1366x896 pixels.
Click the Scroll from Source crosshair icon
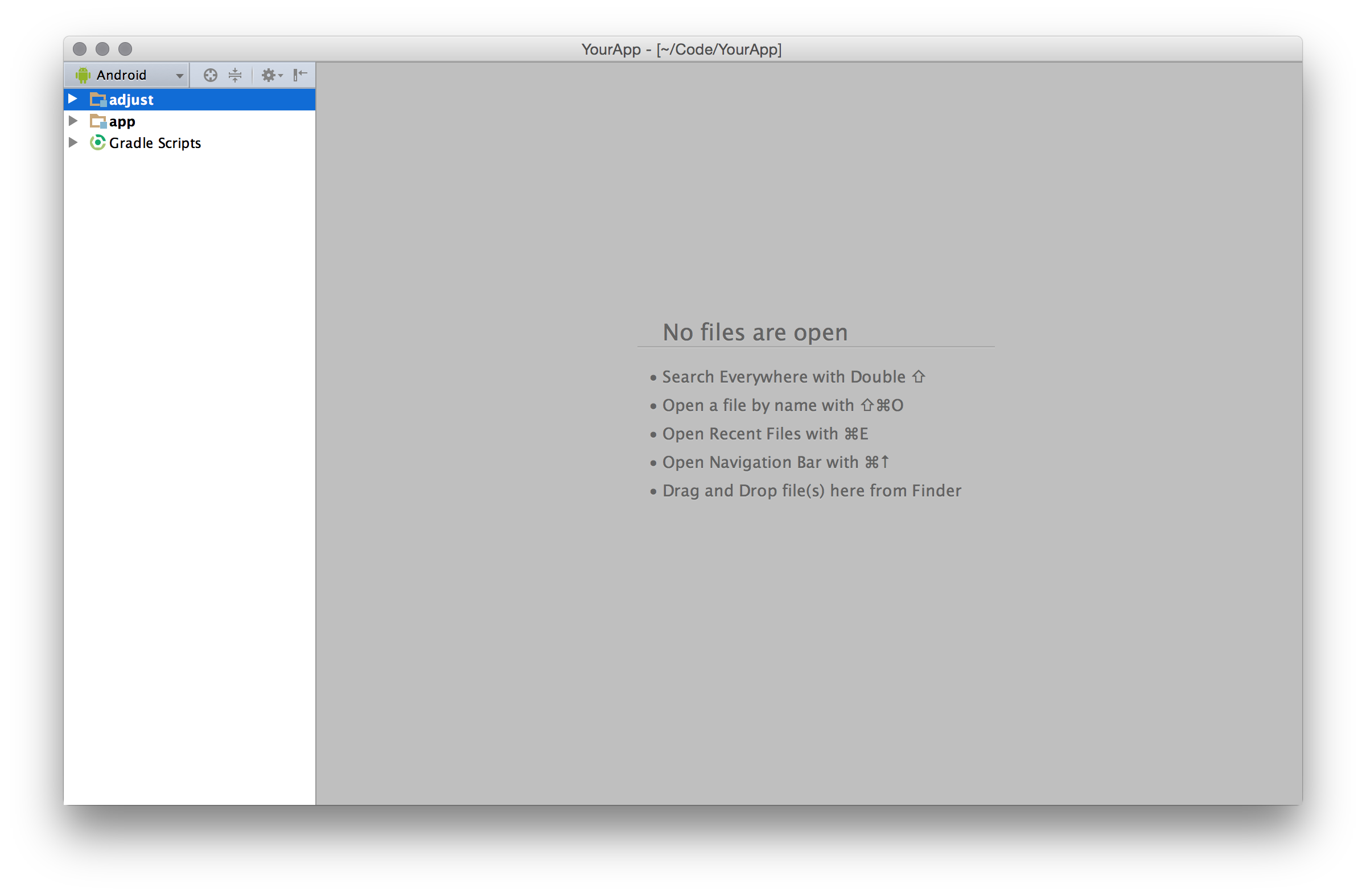[x=210, y=75]
